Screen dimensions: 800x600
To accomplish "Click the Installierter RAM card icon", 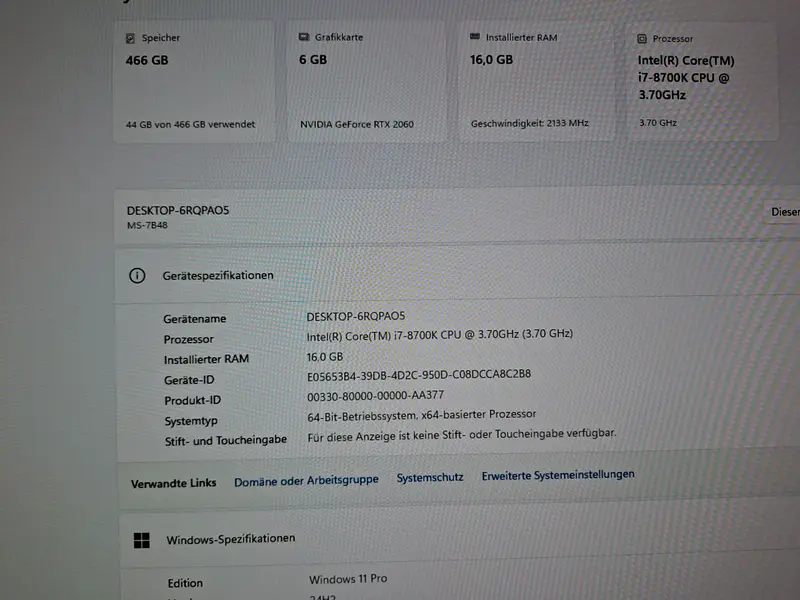I will pos(474,37).
